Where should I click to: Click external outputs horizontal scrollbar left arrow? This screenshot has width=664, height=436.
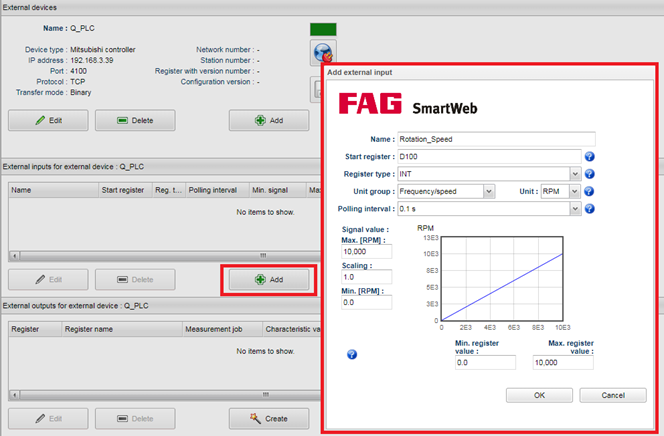click(x=14, y=395)
